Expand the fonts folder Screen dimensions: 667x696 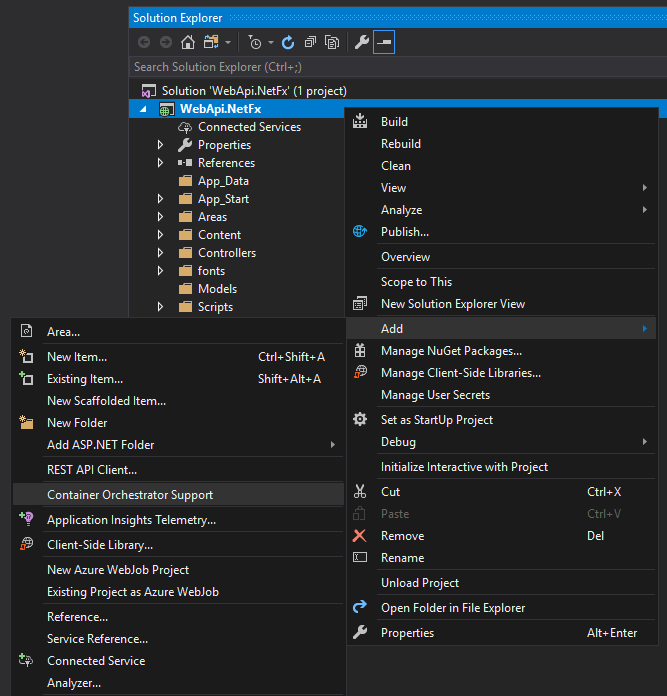[x=160, y=271]
